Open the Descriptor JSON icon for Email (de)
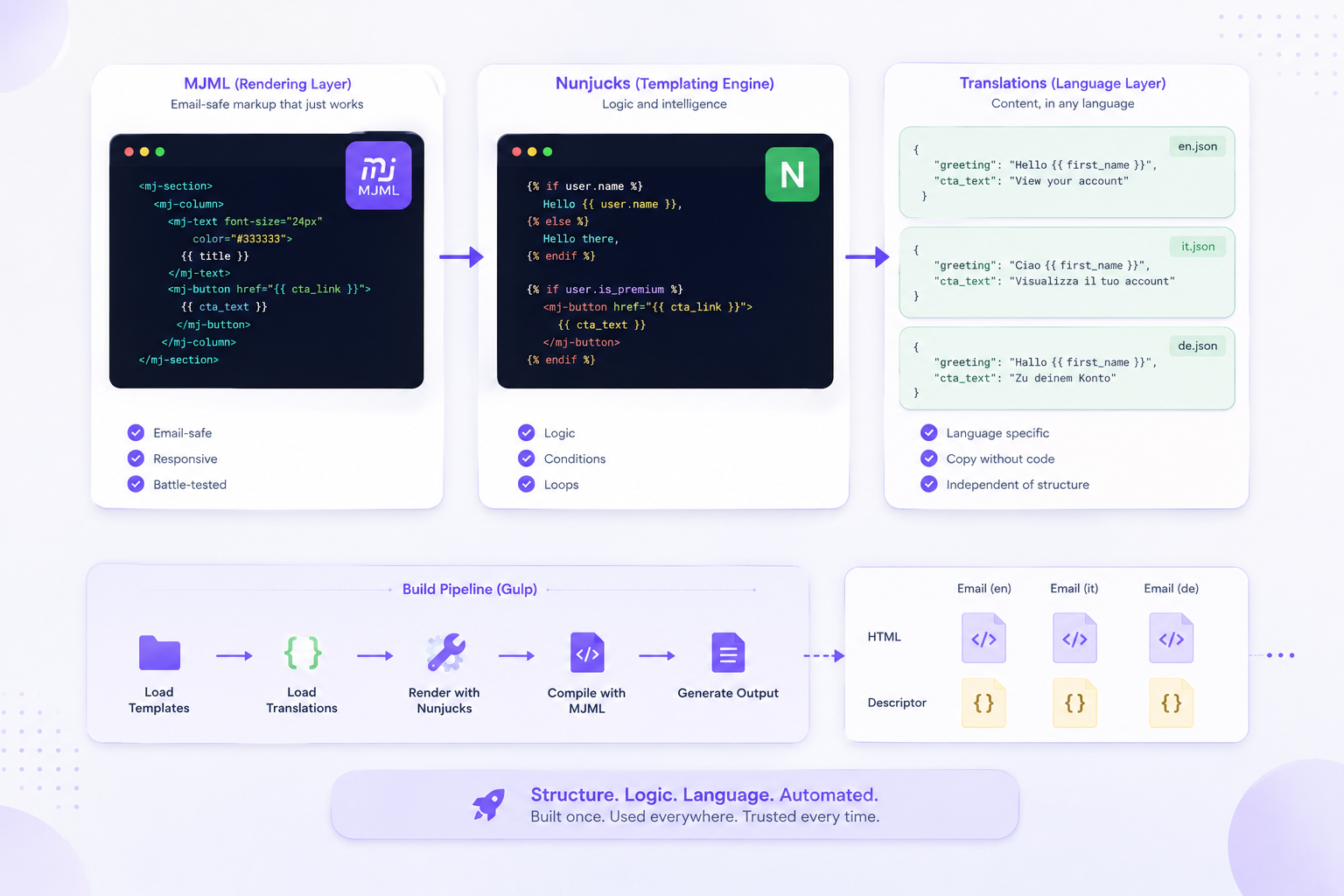Viewport: 1344px width, 896px height. [x=1171, y=703]
